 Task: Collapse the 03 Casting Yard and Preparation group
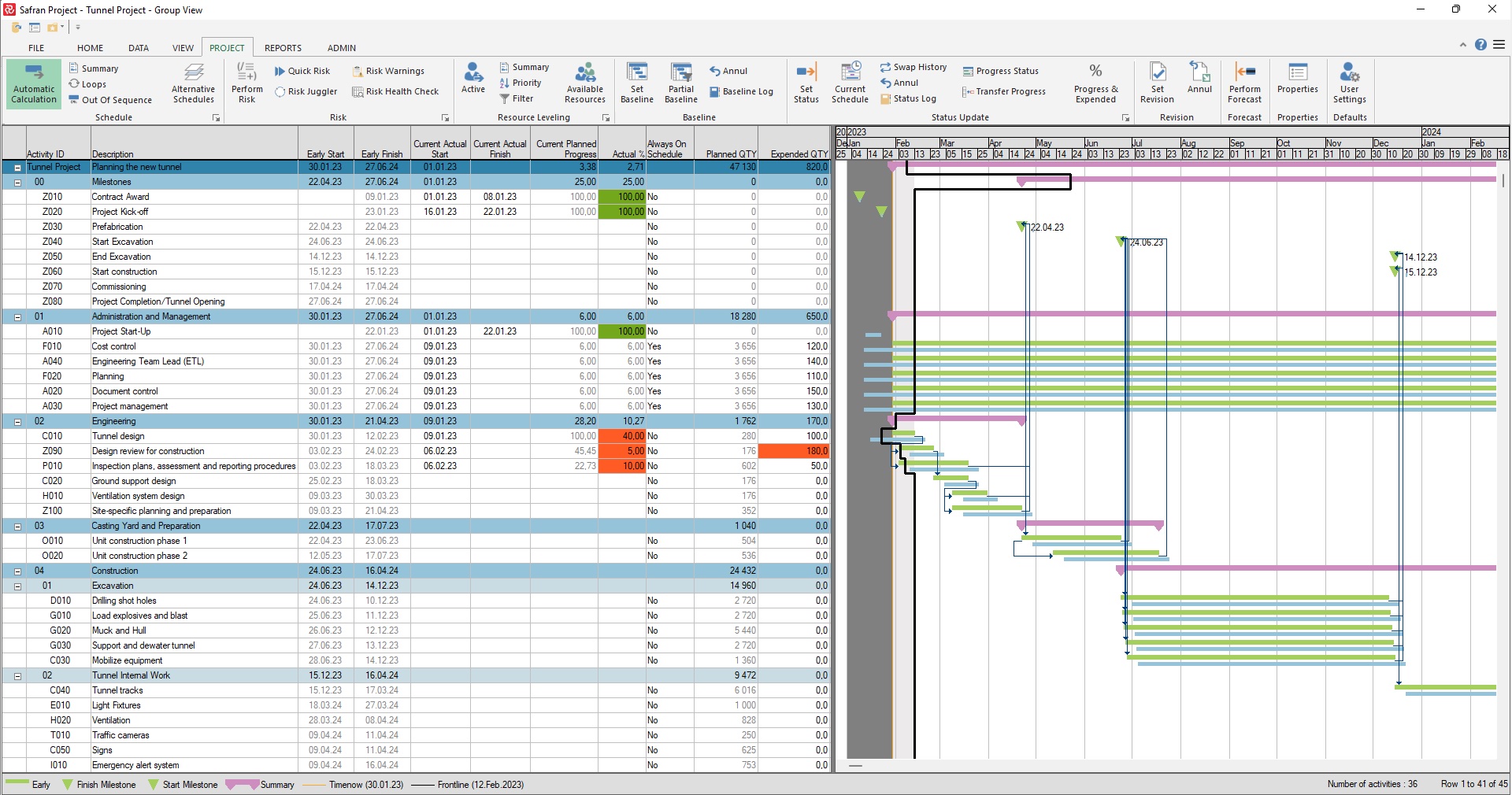click(x=17, y=527)
